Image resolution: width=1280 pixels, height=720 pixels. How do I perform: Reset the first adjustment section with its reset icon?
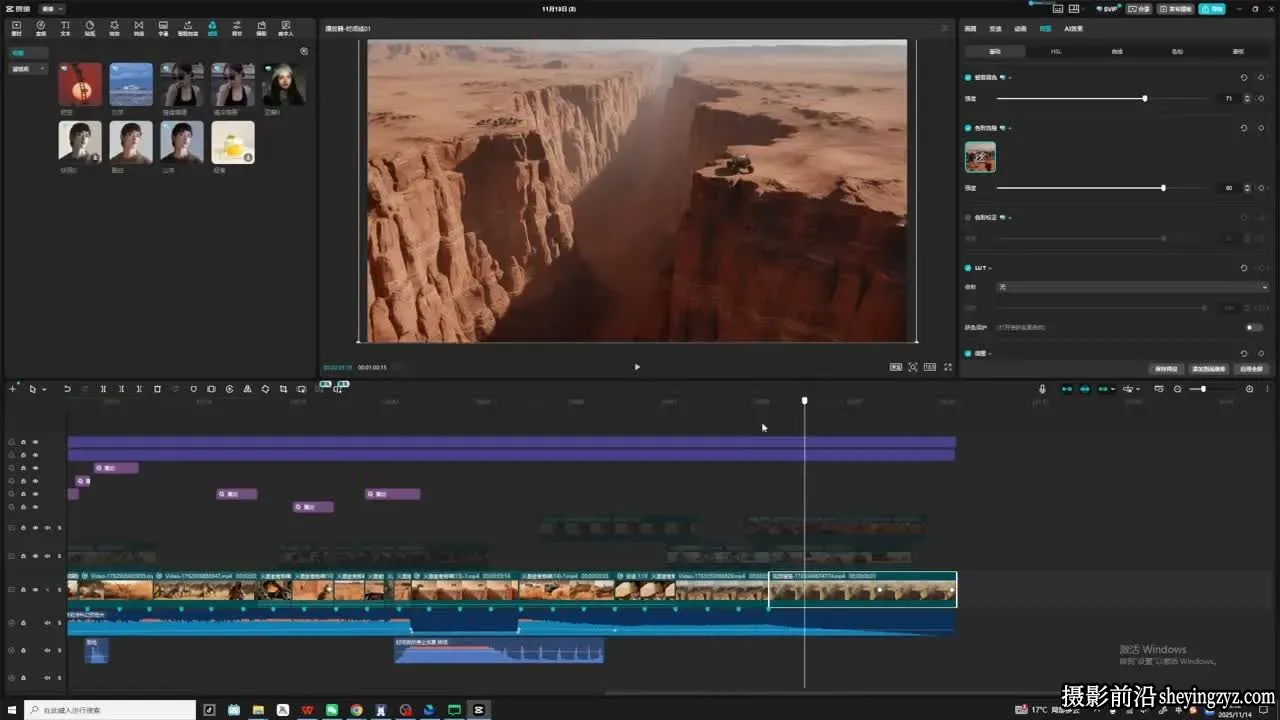coord(1244,77)
